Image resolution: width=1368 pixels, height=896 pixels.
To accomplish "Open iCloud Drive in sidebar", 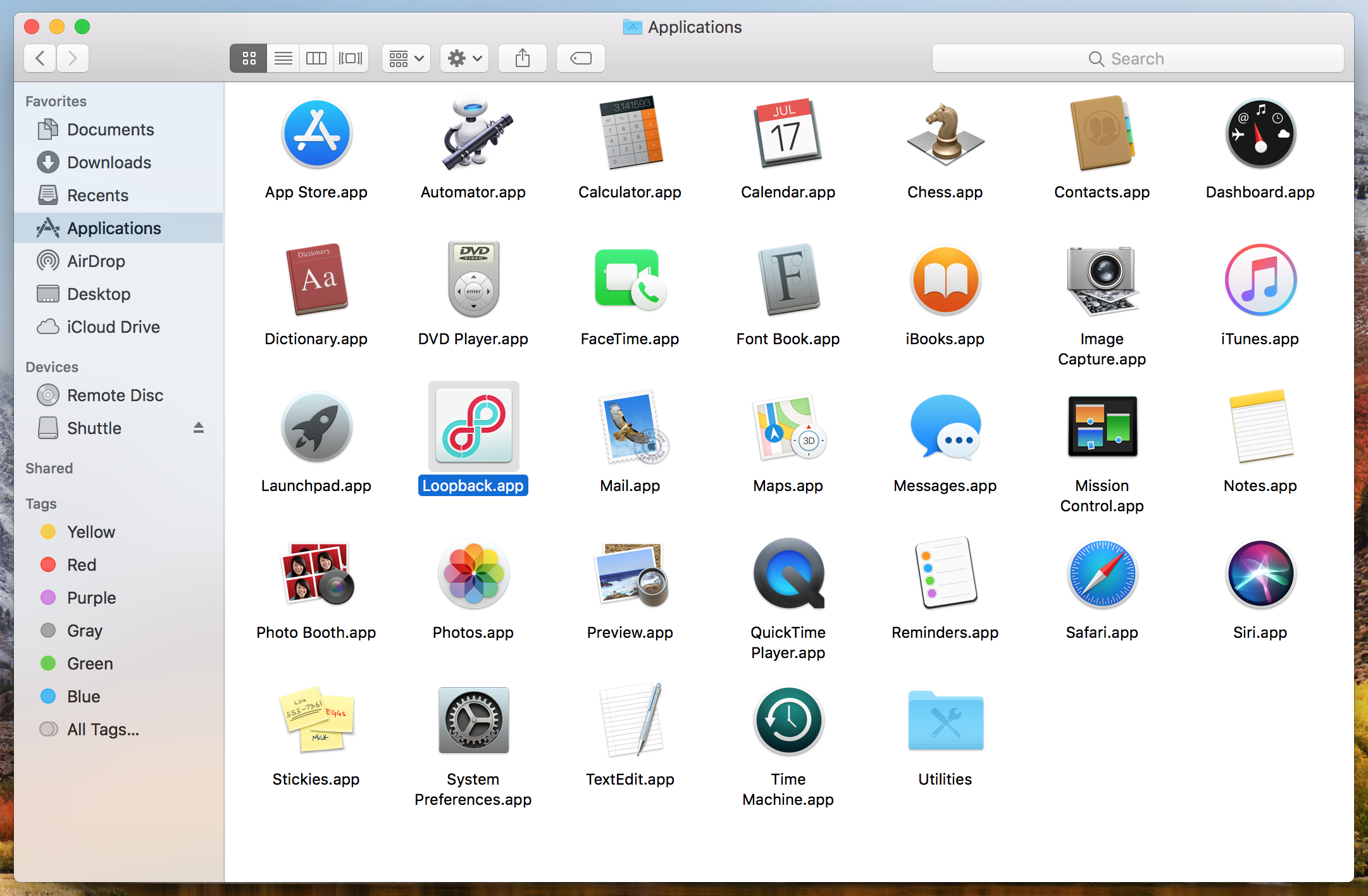I will (x=119, y=327).
